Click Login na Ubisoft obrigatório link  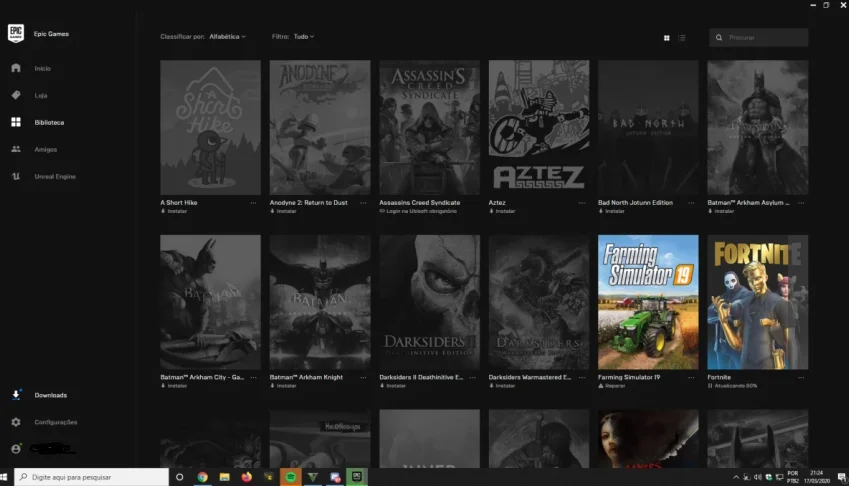pos(418,211)
